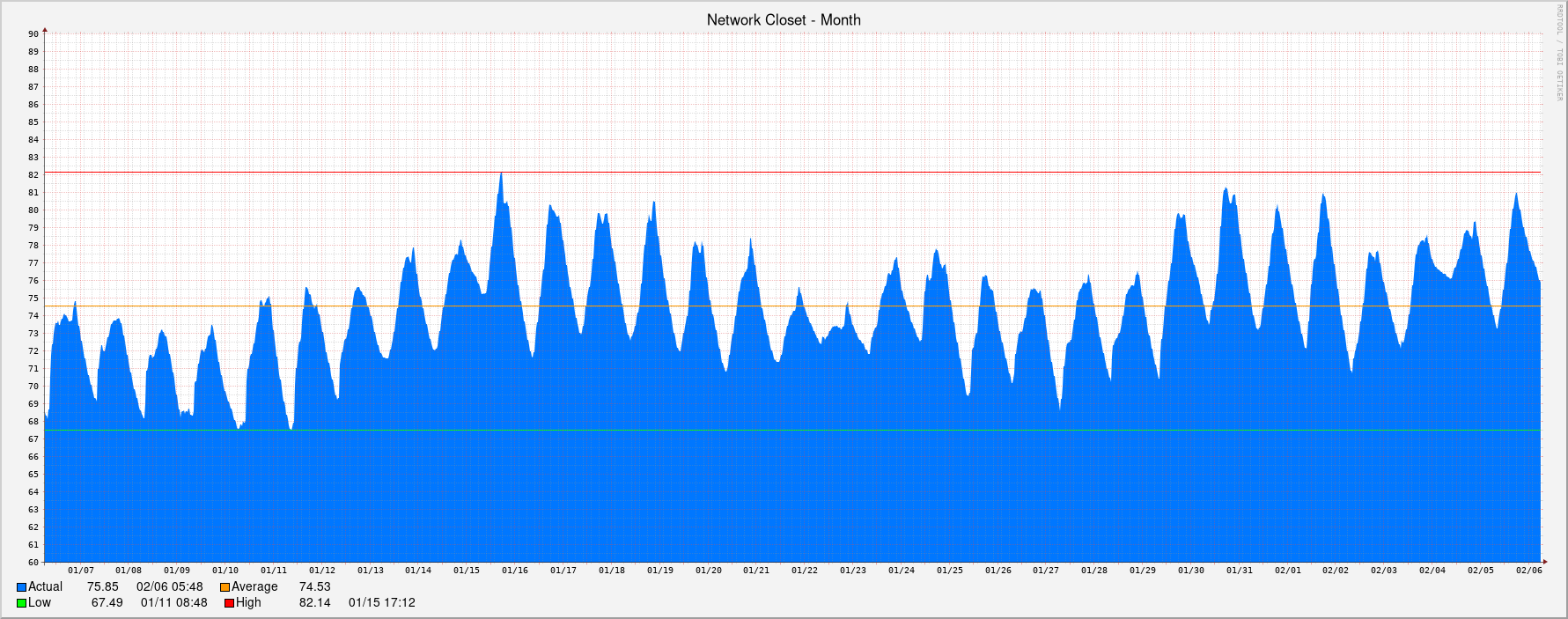Click the 90 label on y-axis
The width and height of the screenshot is (1568, 619).
click(x=33, y=34)
